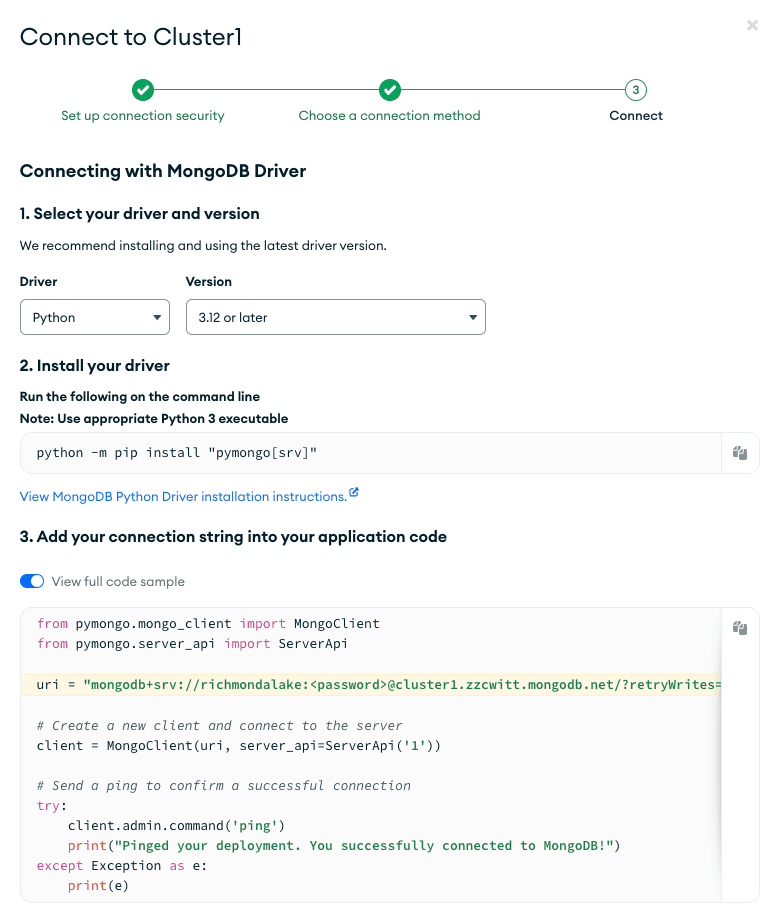Copy the pip install command
The image size is (784, 910).
coord(740,452)
